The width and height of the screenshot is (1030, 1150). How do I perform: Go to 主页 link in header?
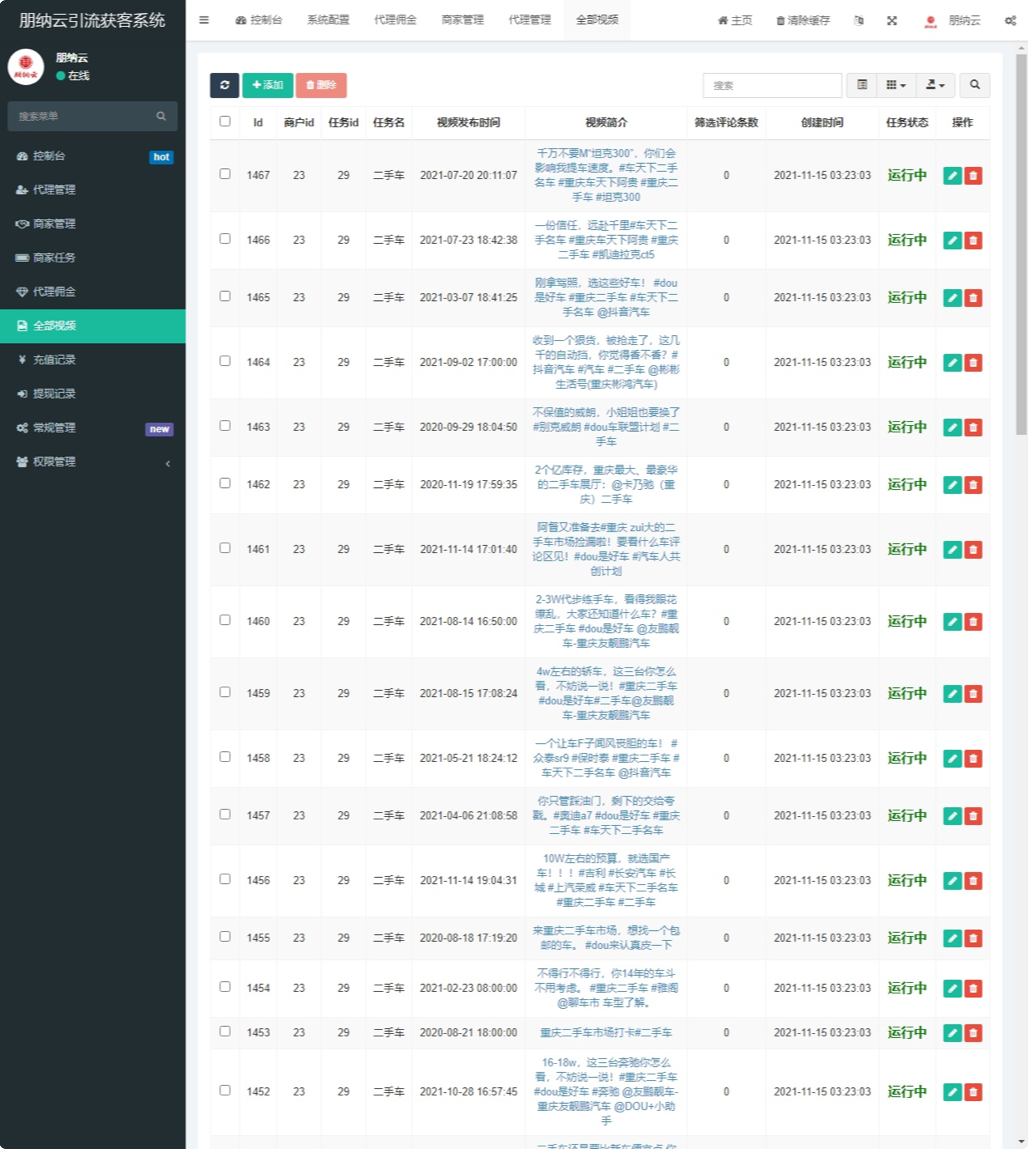coord(734,21)
